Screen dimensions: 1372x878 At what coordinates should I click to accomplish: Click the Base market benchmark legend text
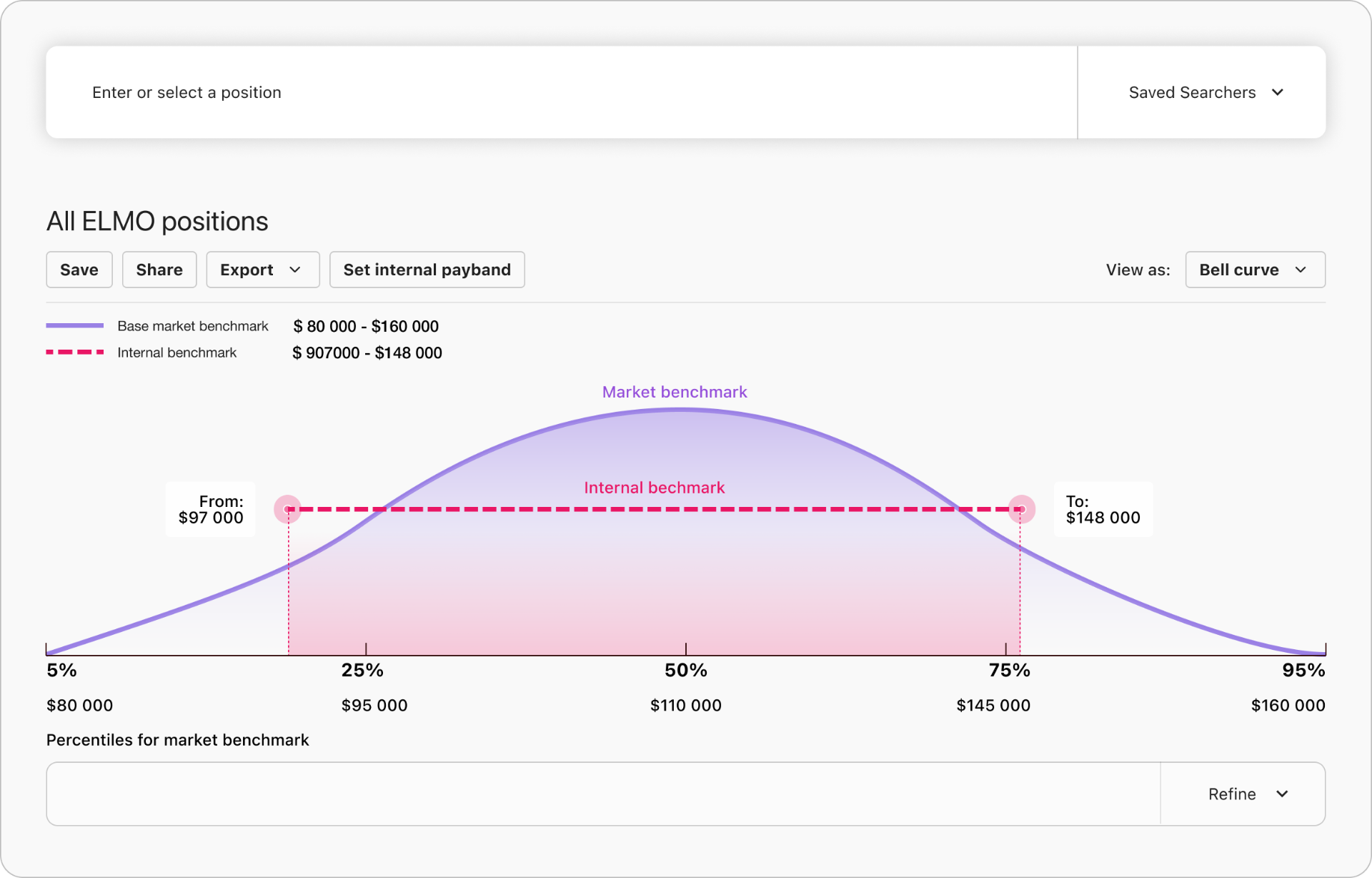pyautogui.click(x=193, y=326)
